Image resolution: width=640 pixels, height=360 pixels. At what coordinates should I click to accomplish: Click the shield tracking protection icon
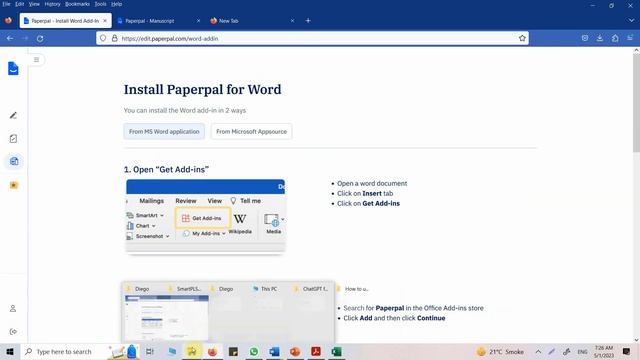[x=103, y=38]
